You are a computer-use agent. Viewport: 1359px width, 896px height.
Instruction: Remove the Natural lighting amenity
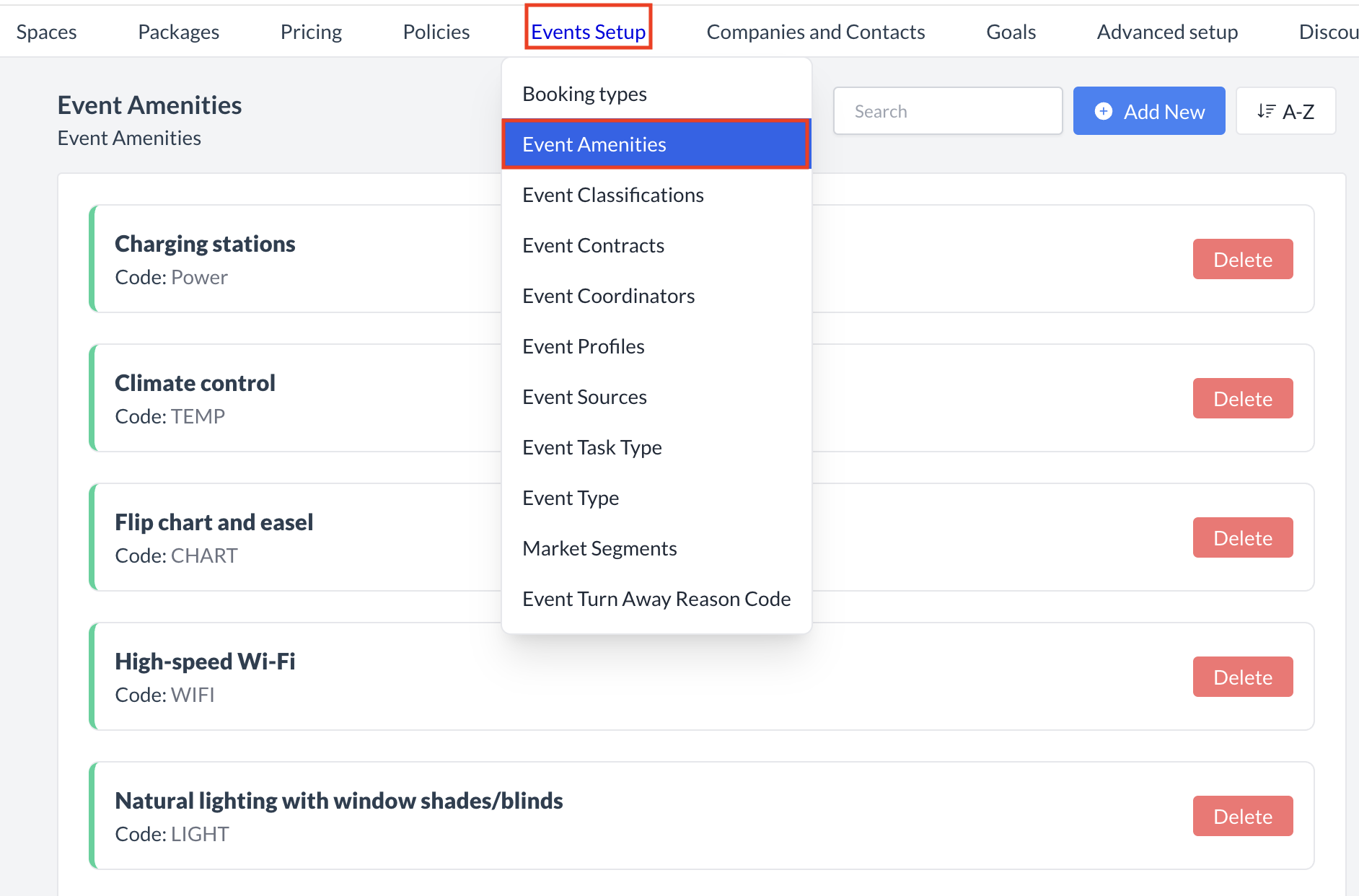pyautogui.click(x=1242, y=817)
